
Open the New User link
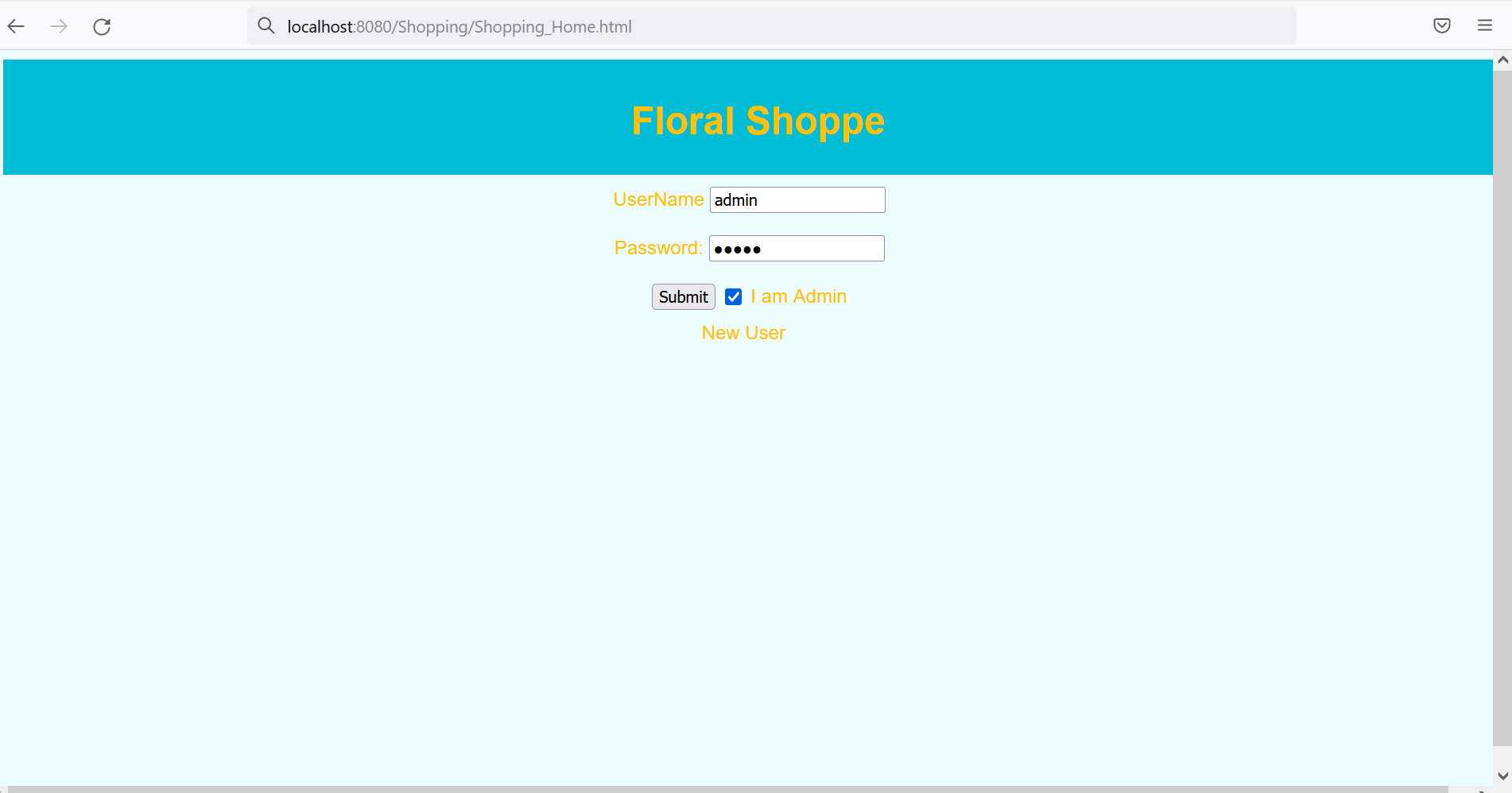tap(742, 333)
